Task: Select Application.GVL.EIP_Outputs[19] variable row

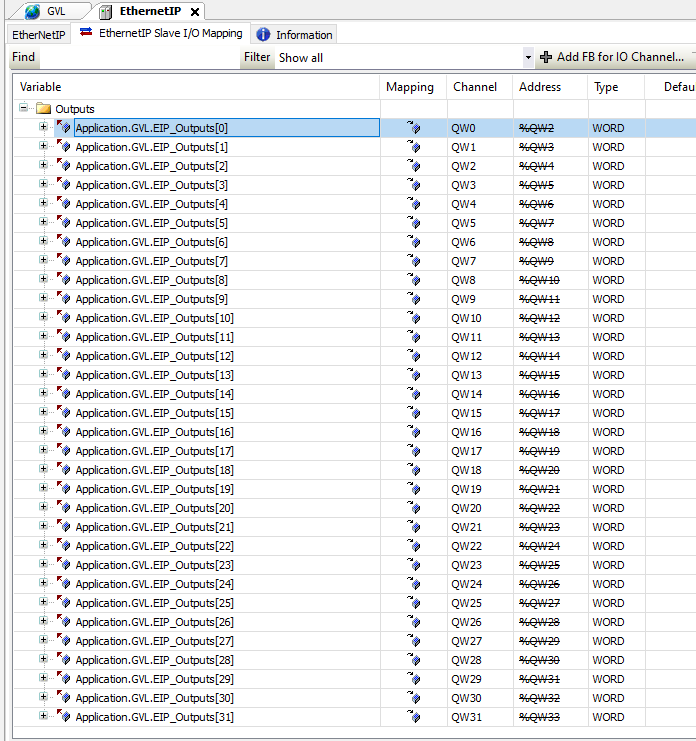Action: point(154,489)
